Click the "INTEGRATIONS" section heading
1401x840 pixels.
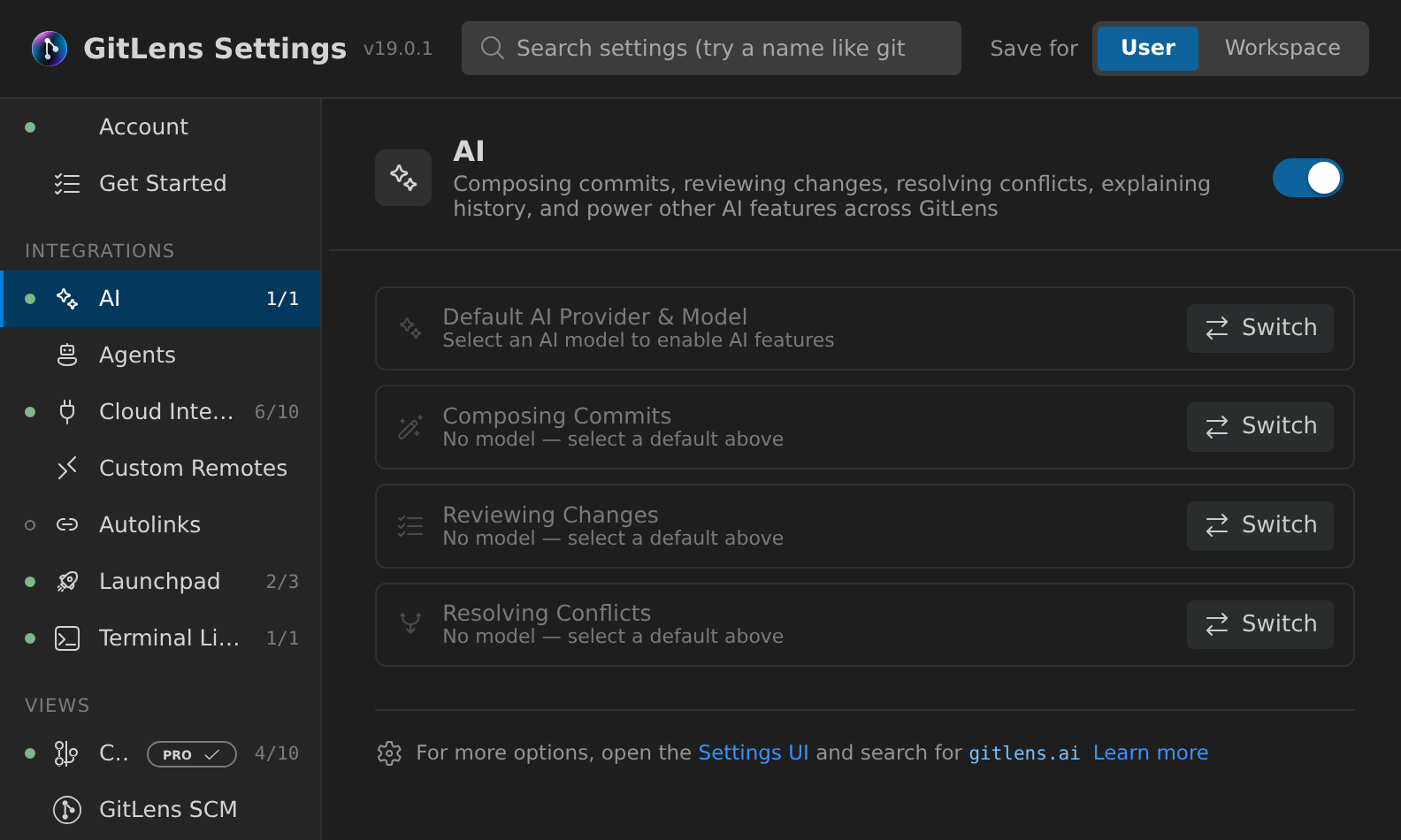[100, 251]
